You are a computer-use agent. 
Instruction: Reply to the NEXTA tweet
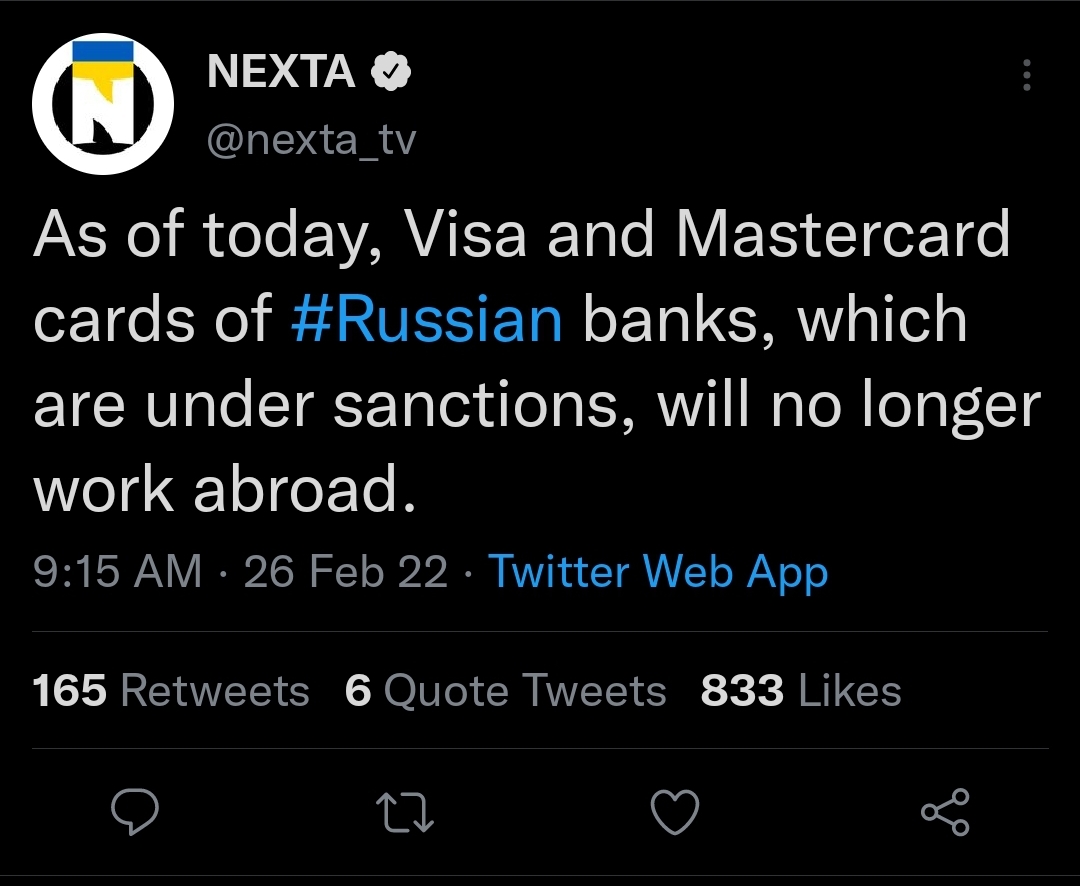[x=134, y=811]
